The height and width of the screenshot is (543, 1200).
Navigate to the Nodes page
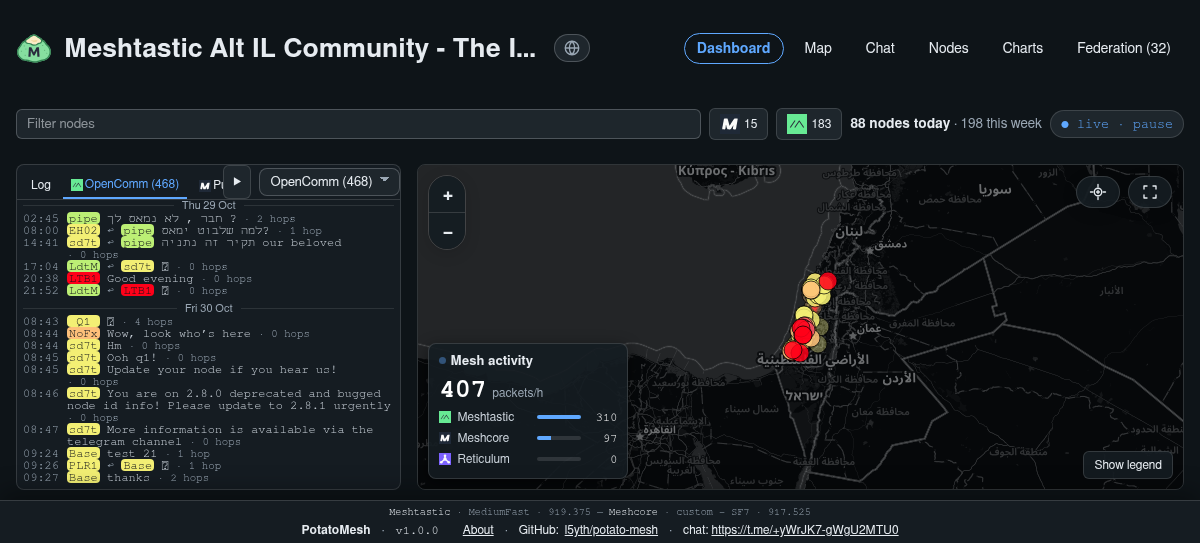pyautogui.click(x=948, y=48)
